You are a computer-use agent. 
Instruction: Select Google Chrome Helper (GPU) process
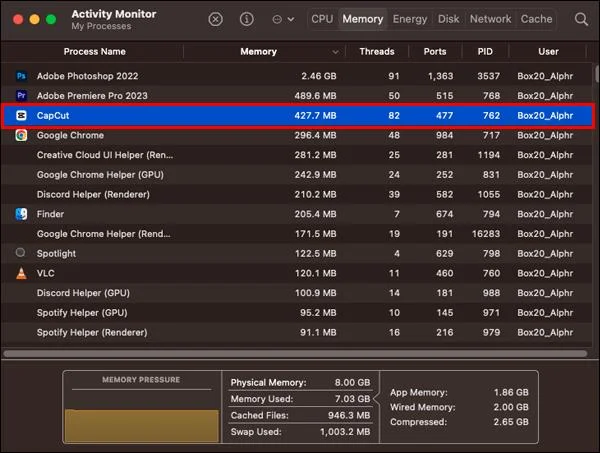click(100, 174)
